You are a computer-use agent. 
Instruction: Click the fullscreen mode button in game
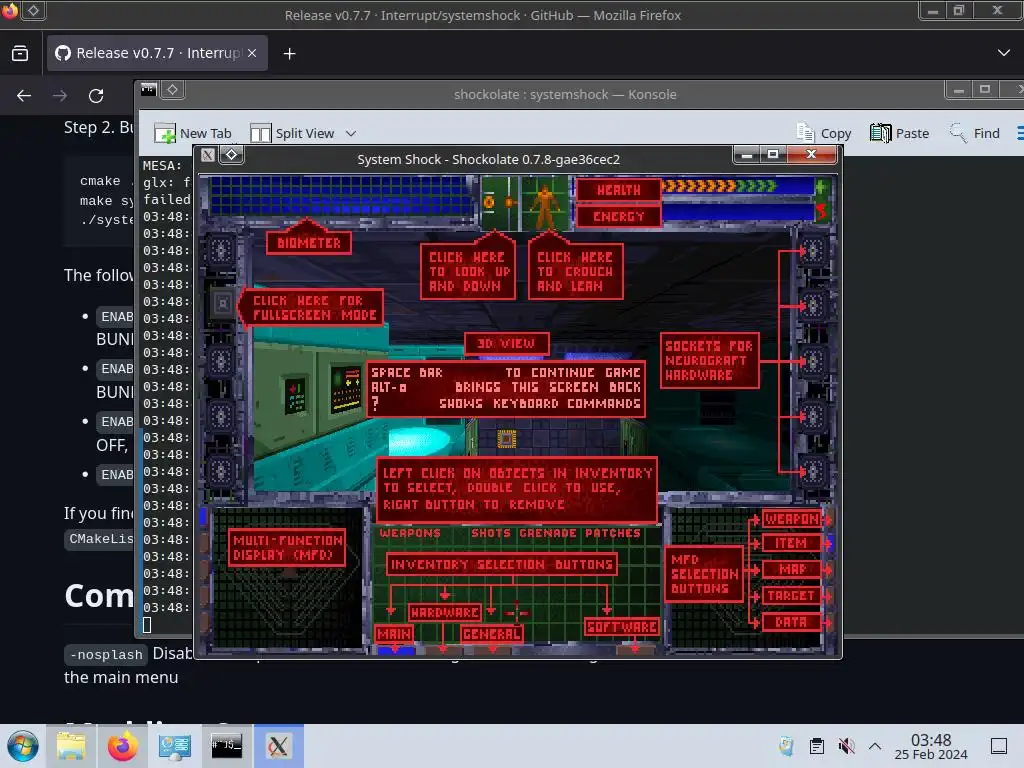223,303
